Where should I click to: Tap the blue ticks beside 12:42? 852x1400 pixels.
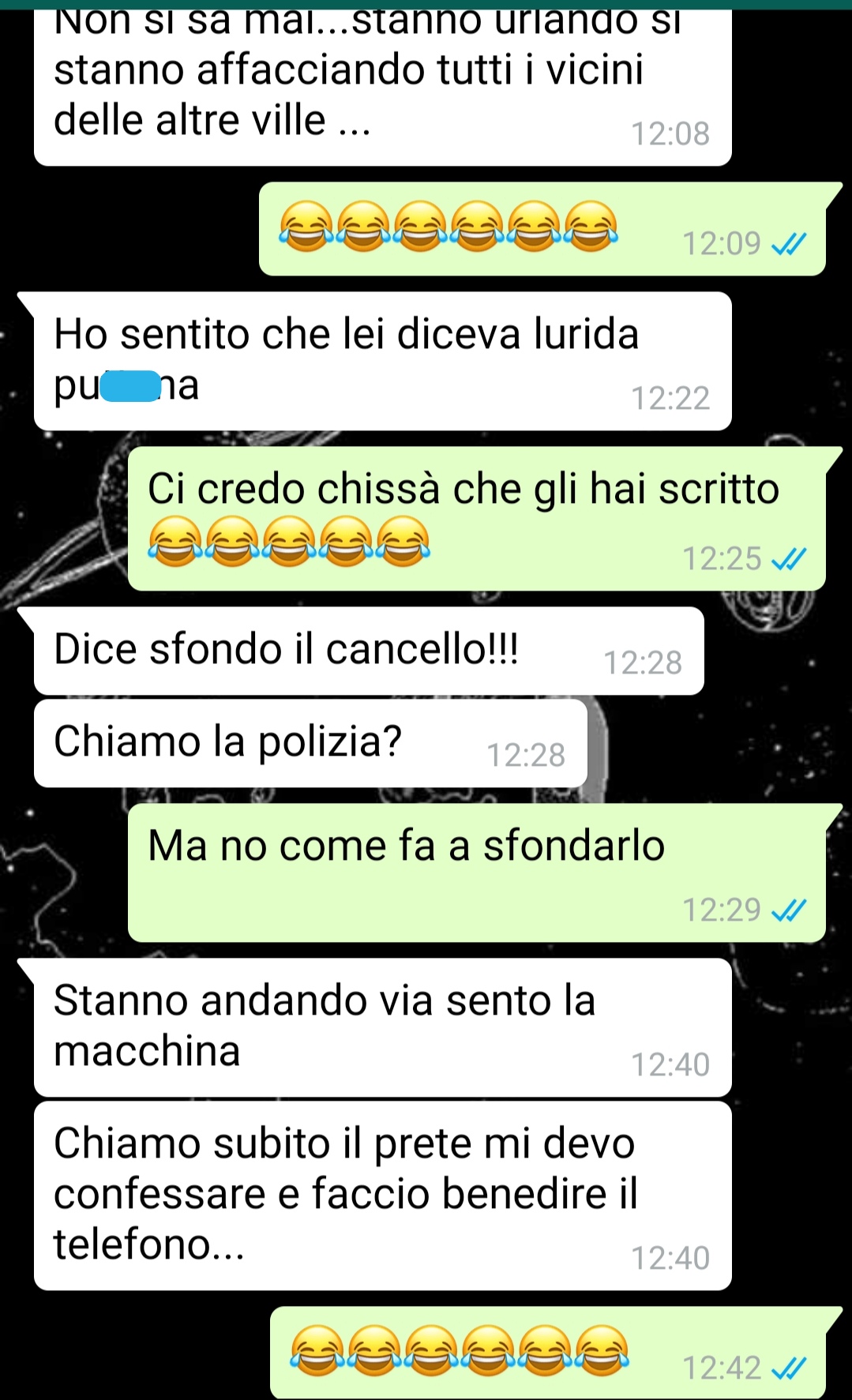click(789, 1368)
